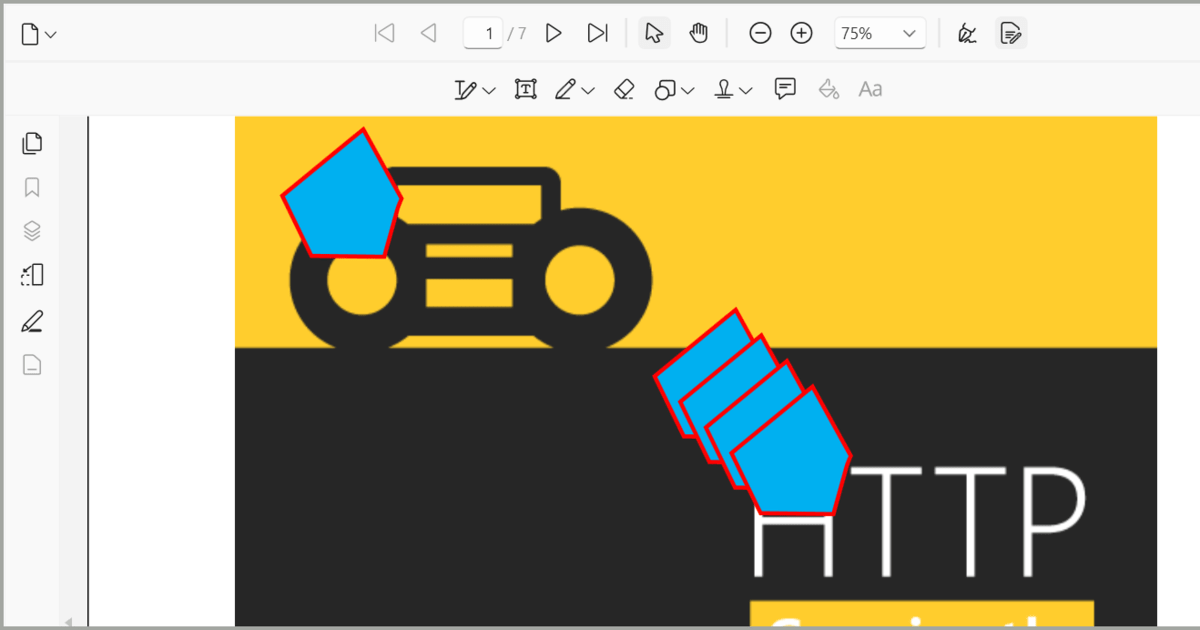
Task: Select the arrow selection tool
Action: pos(653,33)
